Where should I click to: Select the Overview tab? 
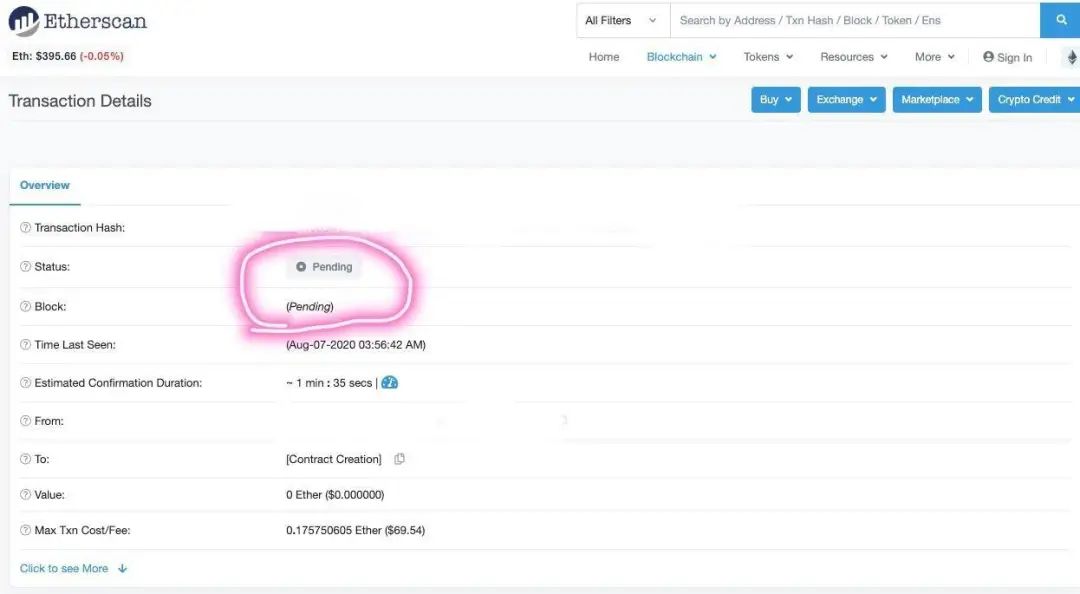[45, 185]
